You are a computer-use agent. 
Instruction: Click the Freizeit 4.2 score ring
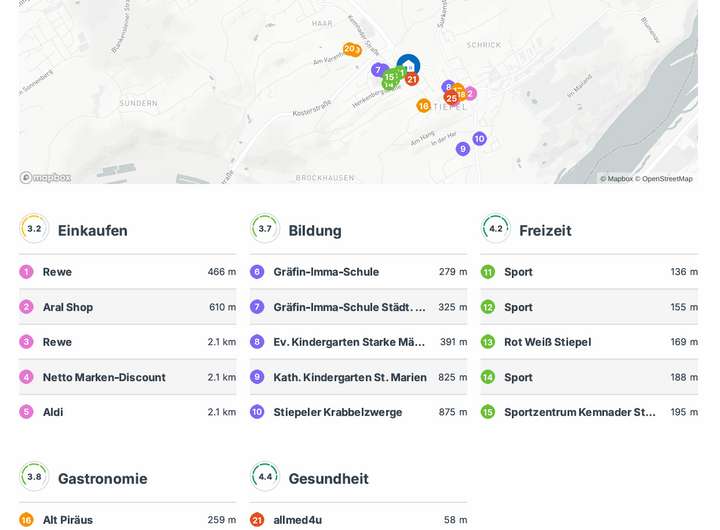(496, 229)
